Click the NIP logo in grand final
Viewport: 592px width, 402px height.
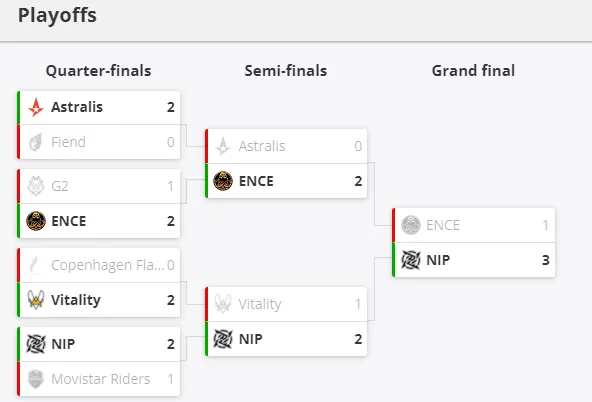411,260
